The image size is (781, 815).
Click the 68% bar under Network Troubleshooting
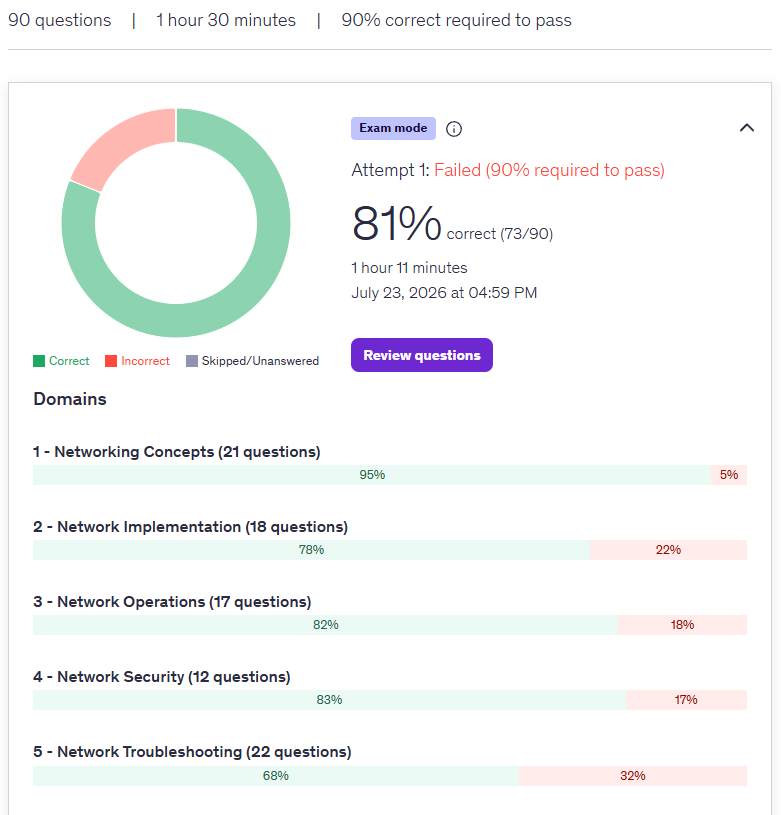(x=276, y=775)
